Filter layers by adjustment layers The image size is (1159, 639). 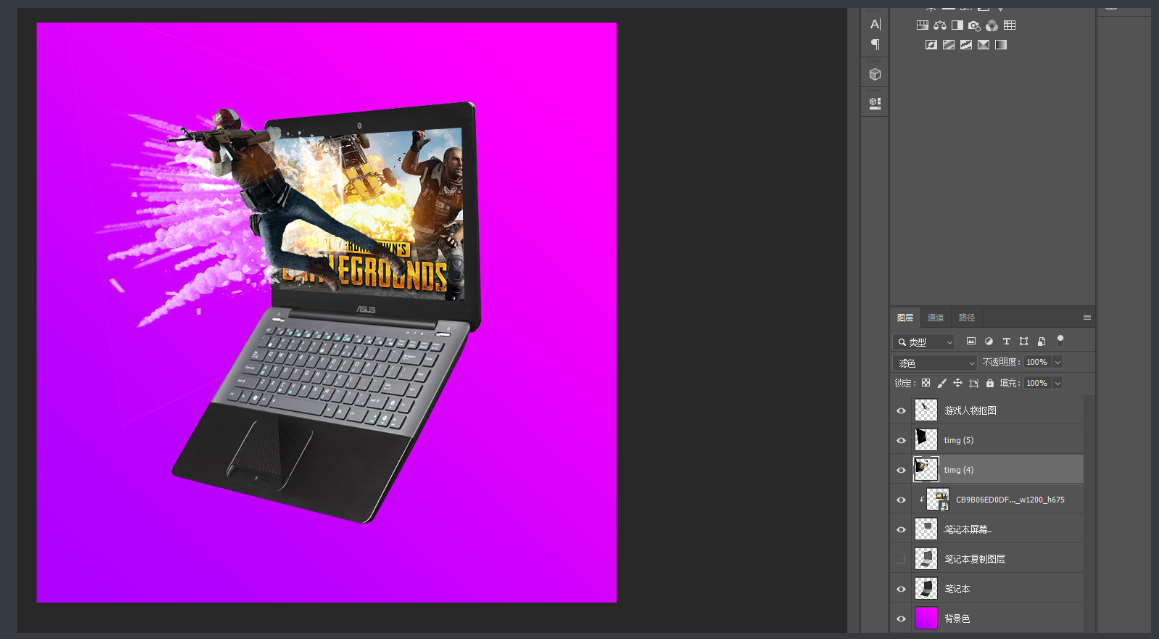(989, 341)
